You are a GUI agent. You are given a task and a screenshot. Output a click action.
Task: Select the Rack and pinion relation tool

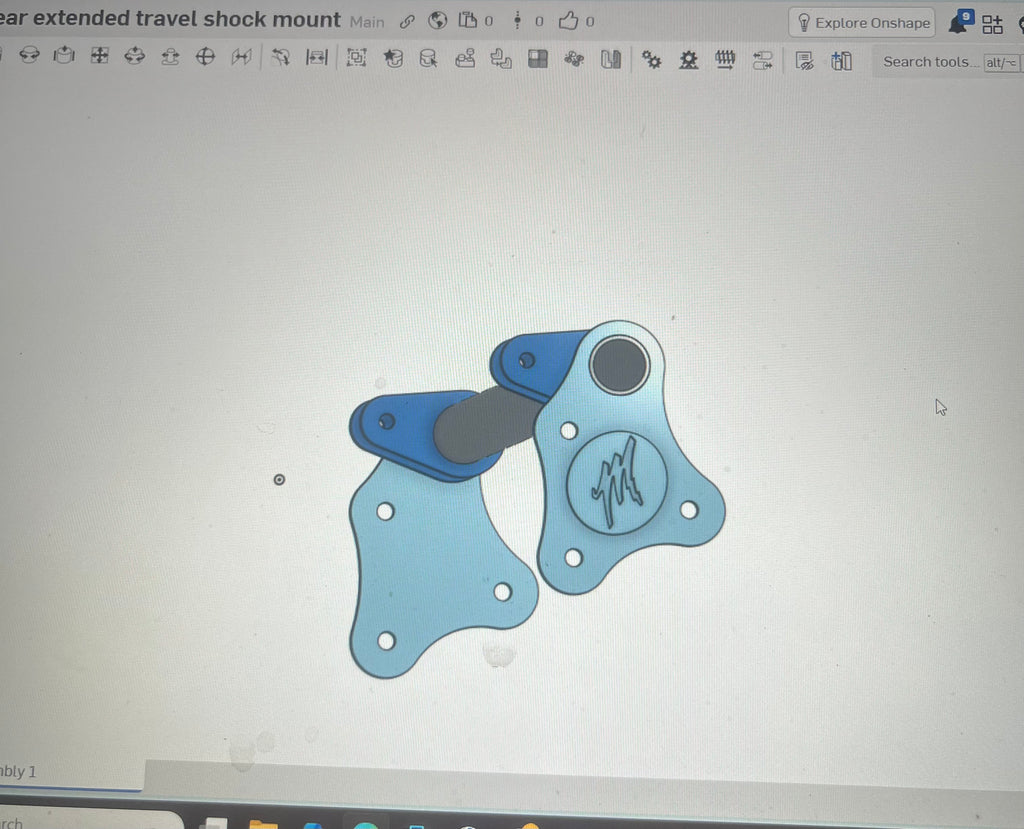688,61
